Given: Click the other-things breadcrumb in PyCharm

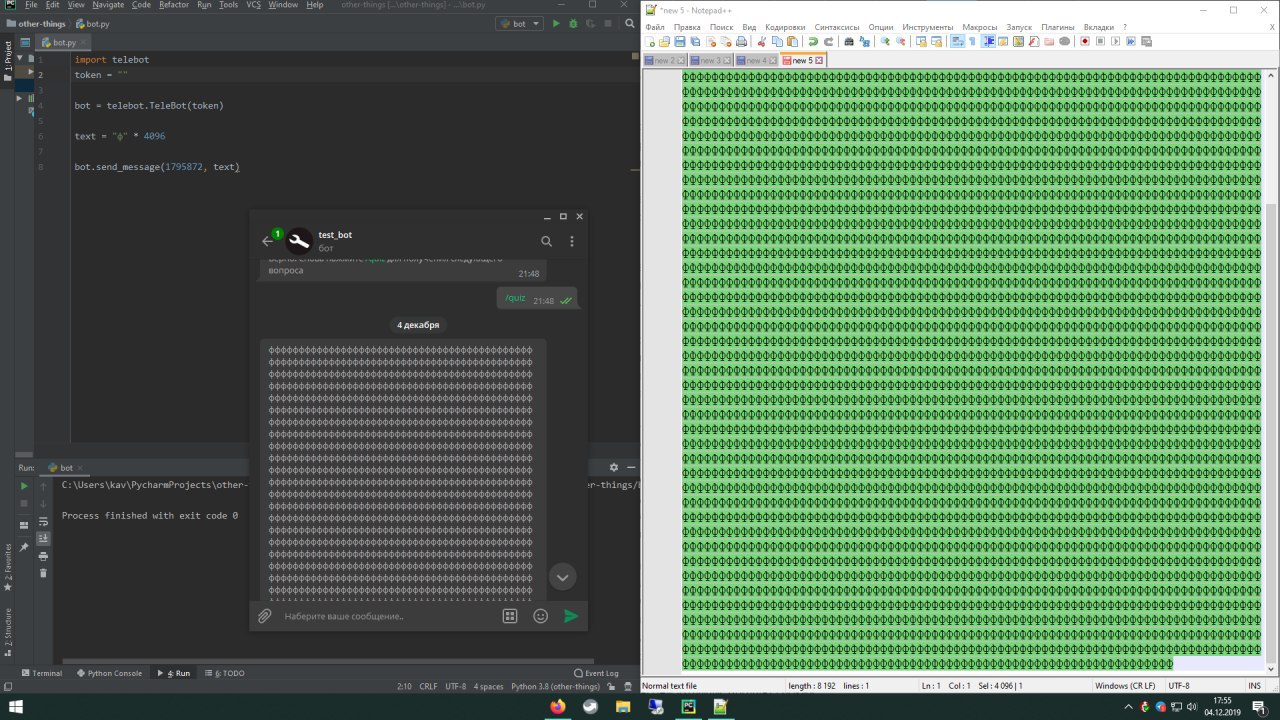Looking at the screenshot, I should point(35,23).
